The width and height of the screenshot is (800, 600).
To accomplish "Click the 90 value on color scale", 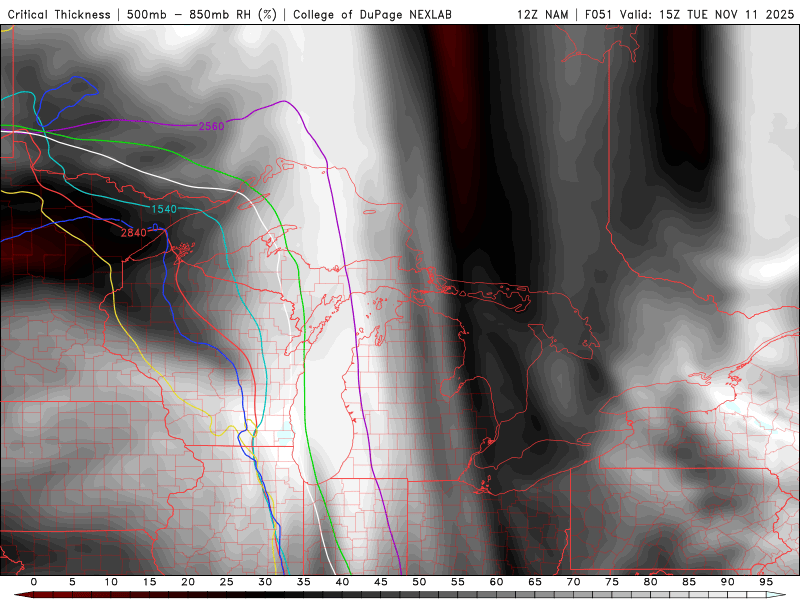I will 728,582.
